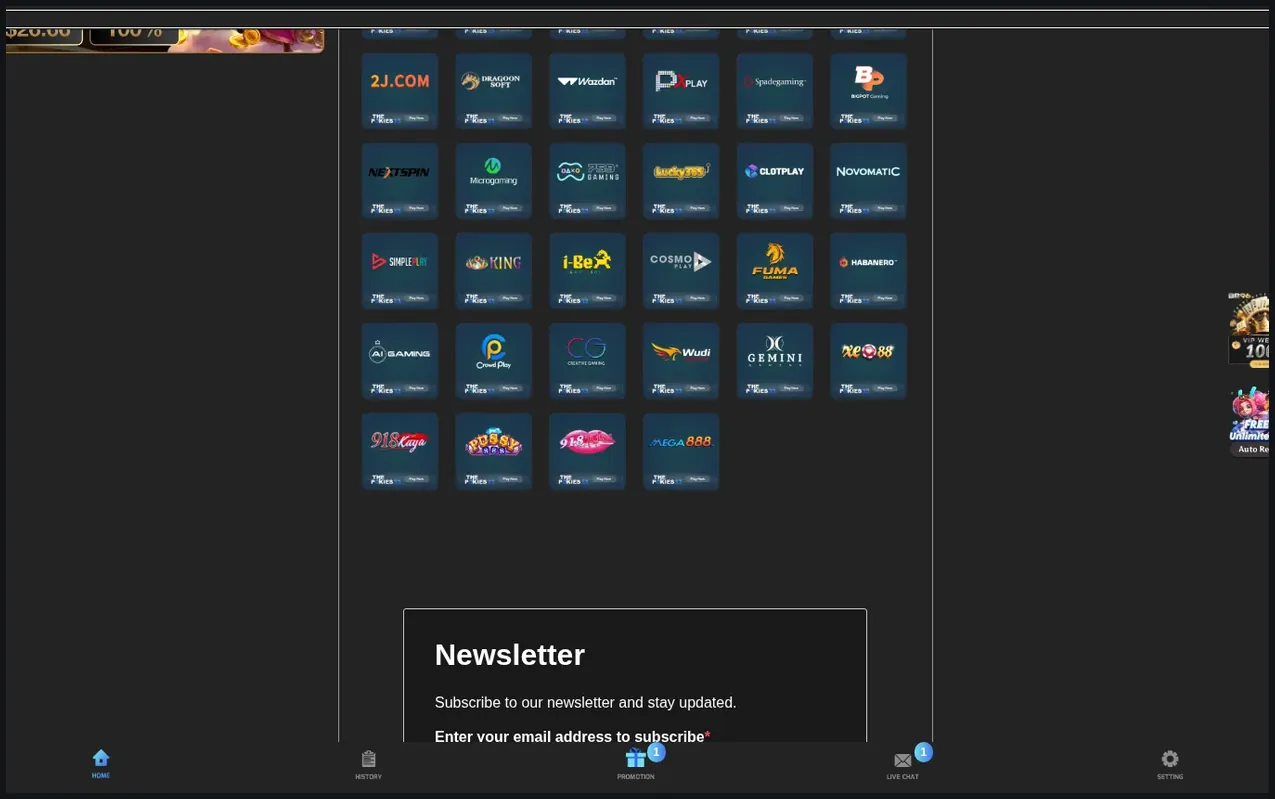The image size is (1275, 799).
Task: Choose the 918Kiss lips logo tile
Action: click(x=587, y=451)
